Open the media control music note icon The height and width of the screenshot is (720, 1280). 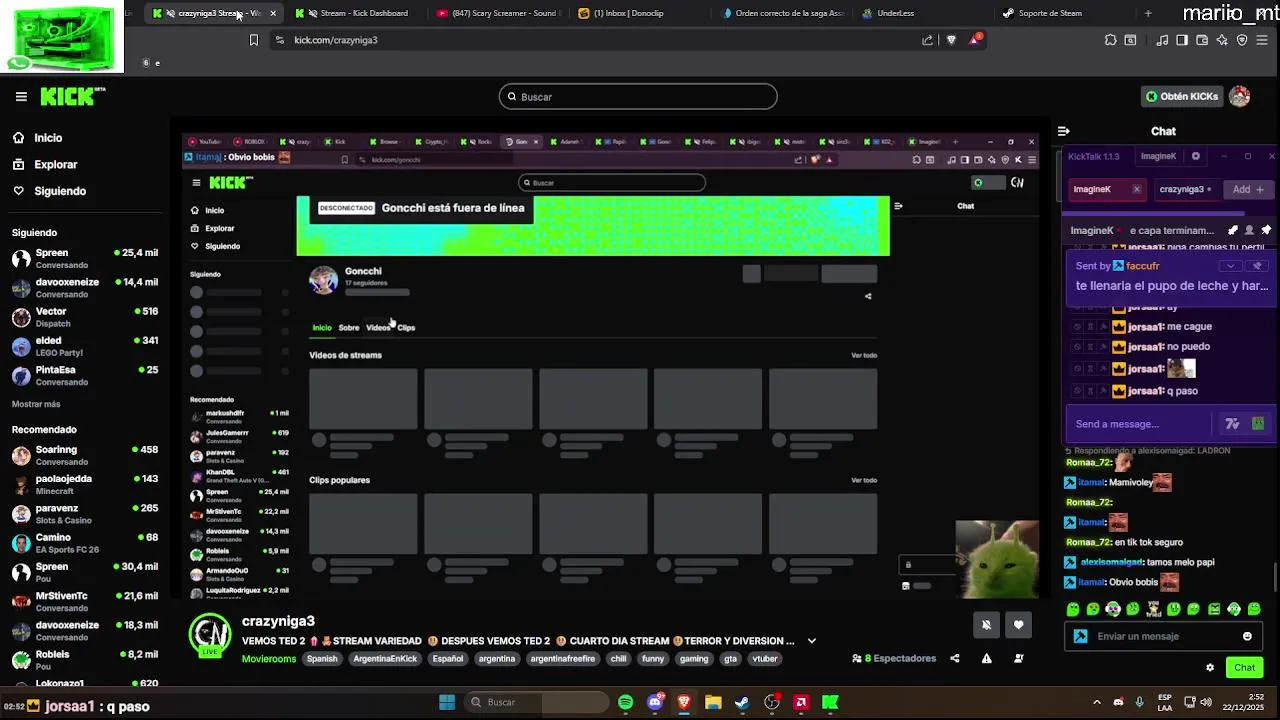tap(1162, 40)
